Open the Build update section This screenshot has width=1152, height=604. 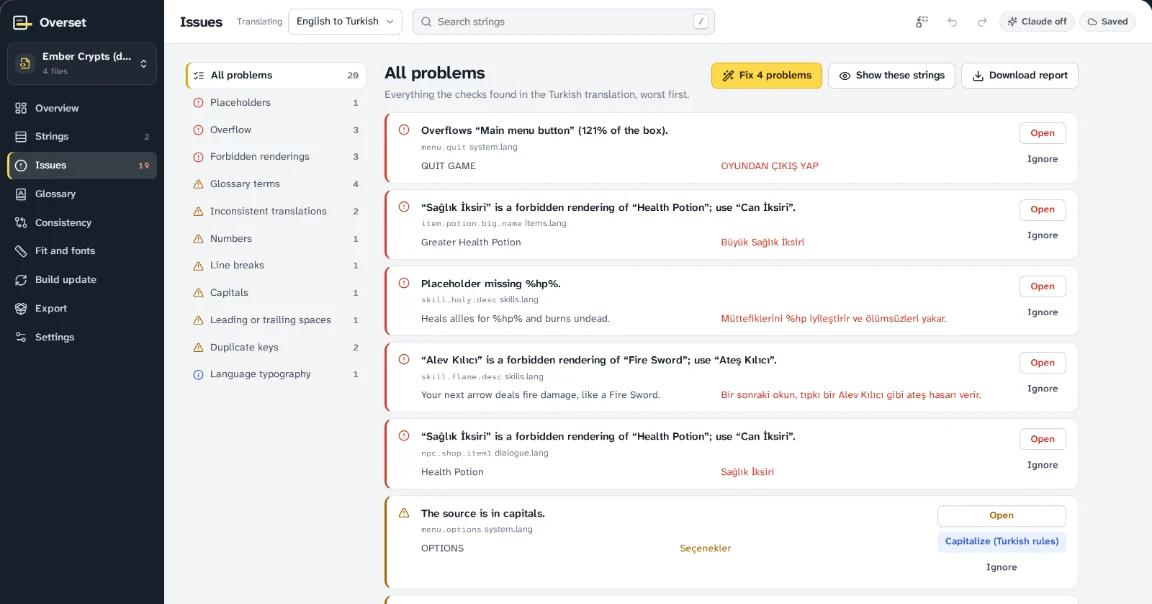82,280
